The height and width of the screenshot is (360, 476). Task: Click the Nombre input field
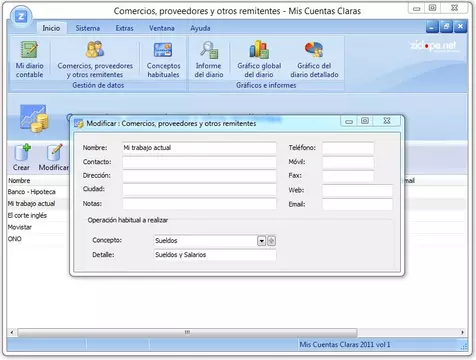[199, 148]
